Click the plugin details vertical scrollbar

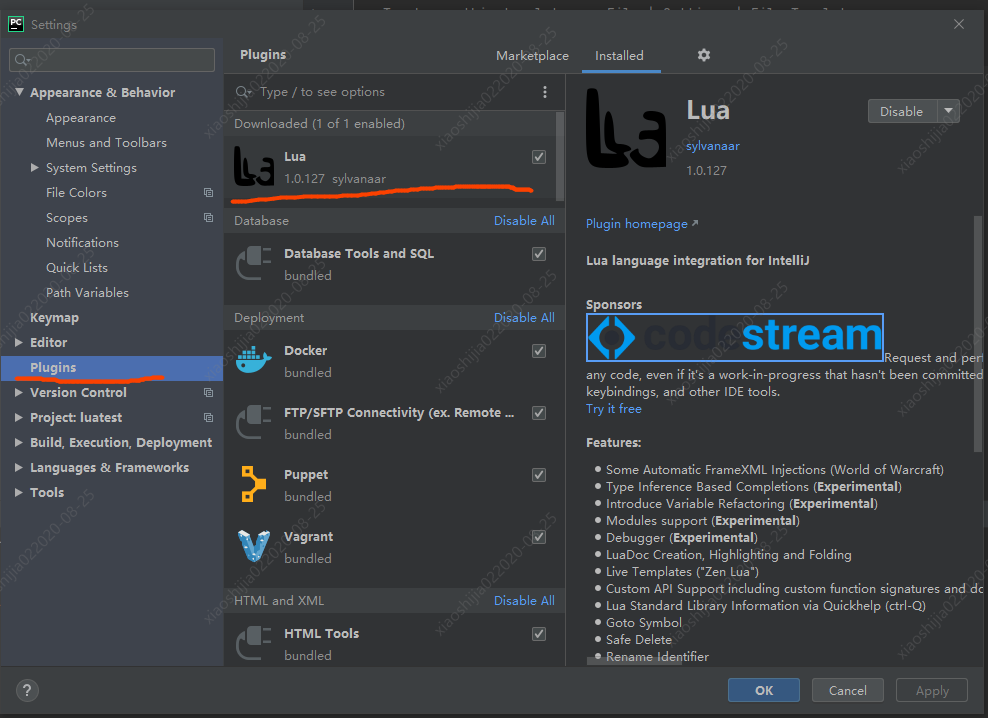point(978,334)
